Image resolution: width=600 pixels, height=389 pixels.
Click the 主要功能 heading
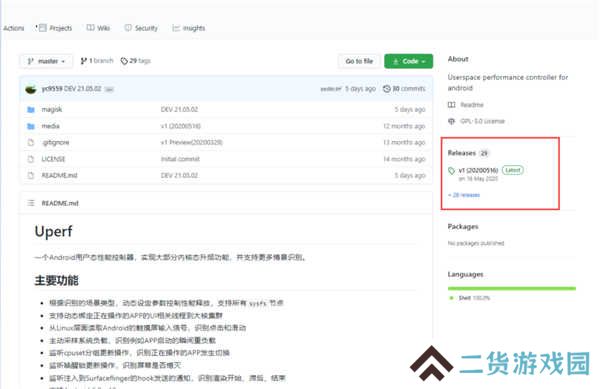[x=56, y=280]
